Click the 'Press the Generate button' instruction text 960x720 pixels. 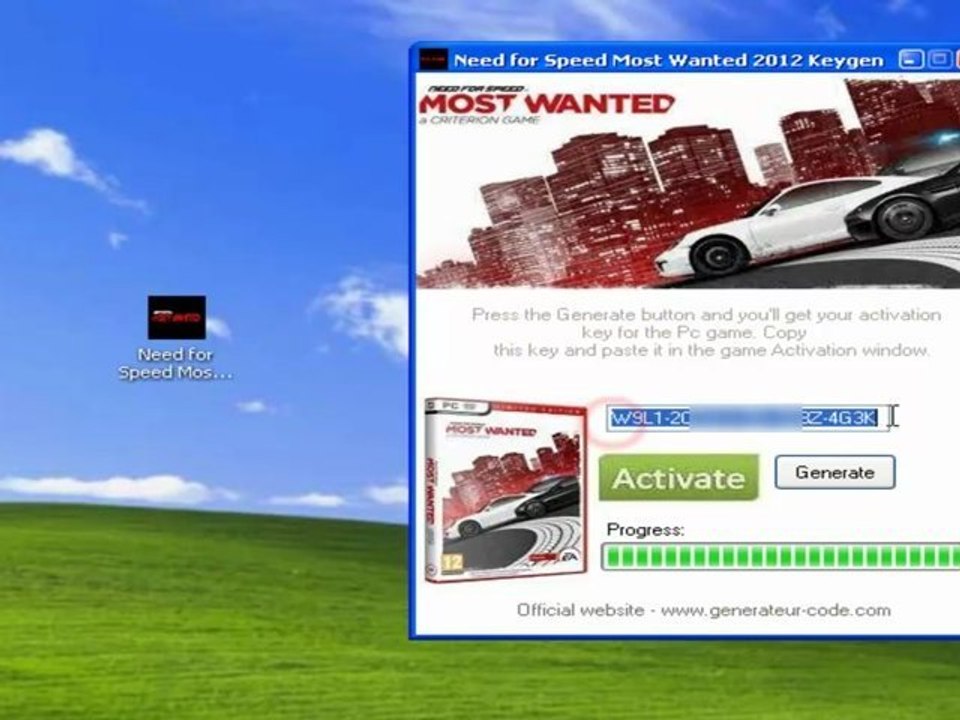coord(707,332)
